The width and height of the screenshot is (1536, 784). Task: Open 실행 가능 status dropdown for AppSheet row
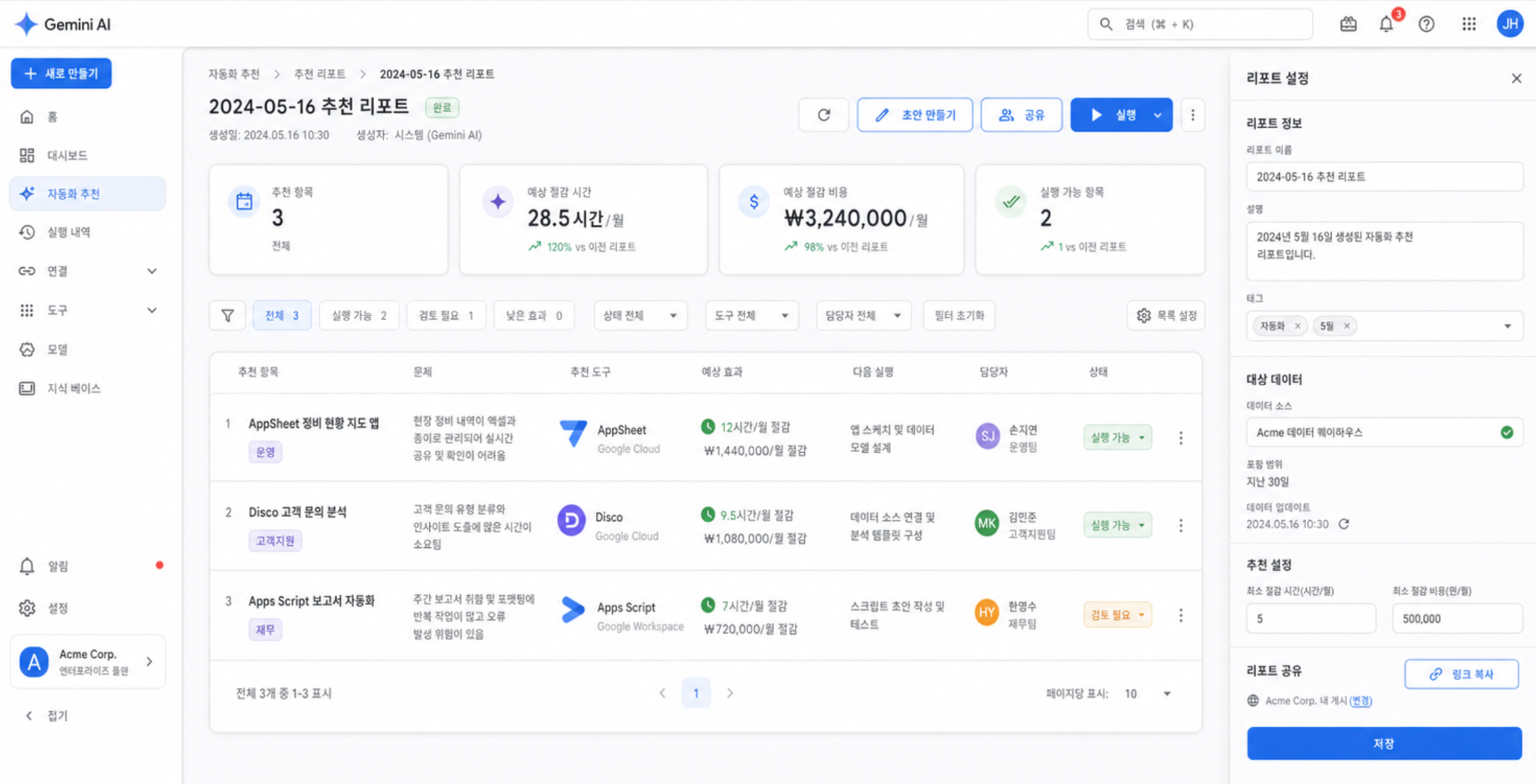(x=1118, y=438)
